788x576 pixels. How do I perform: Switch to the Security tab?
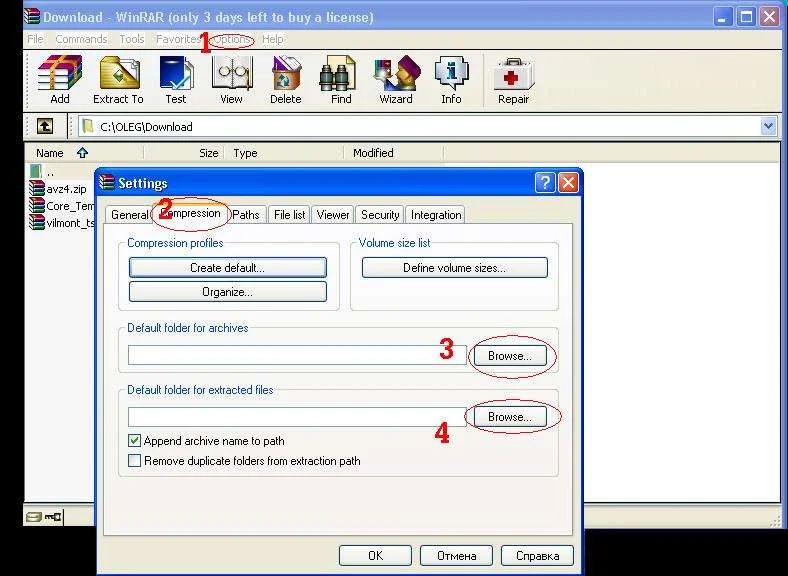[x=380, y=215]
